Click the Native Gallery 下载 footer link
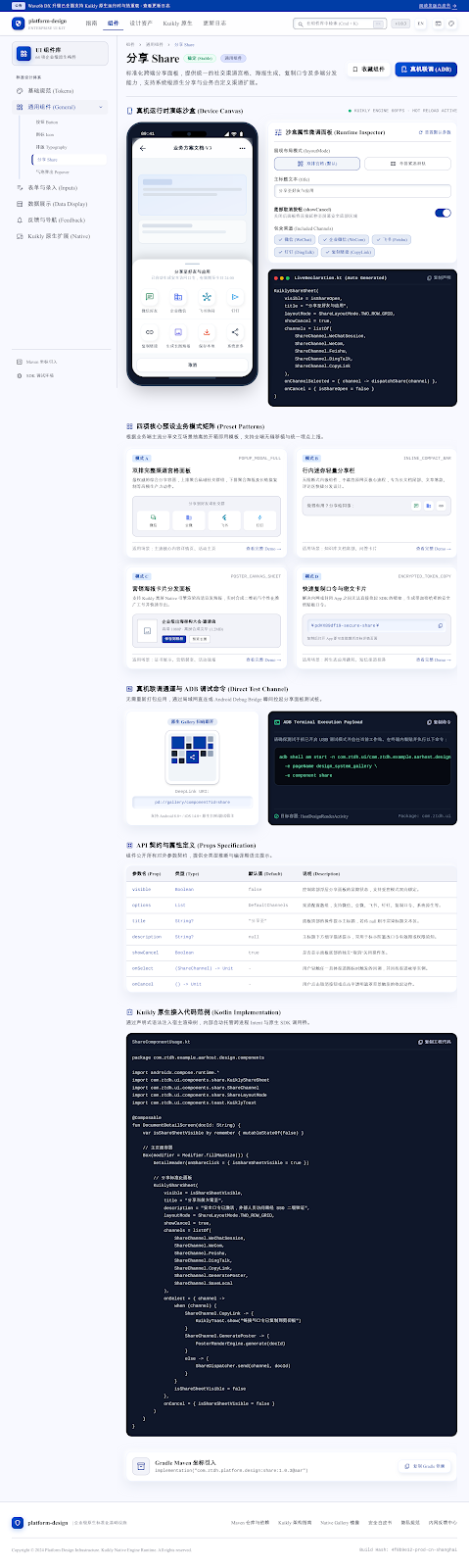This screenshot has height=1568, width=469. tap(339, 1522)
